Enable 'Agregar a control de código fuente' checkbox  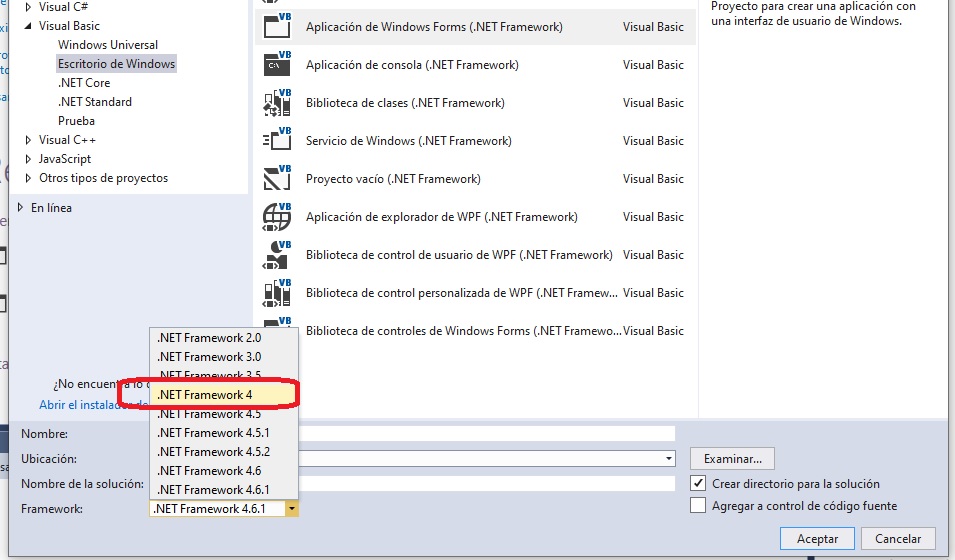[x=698, y=506]
